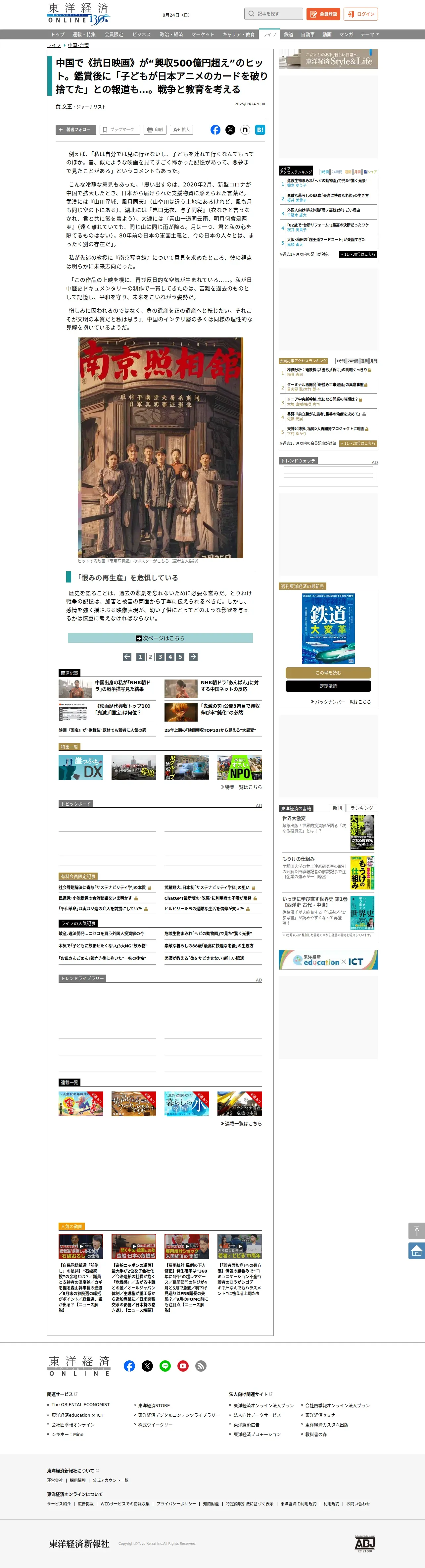Image resolution: width=425 pixels, height=1568 pixels.
Task: Open footer LINE icon
Action: click(x=165, y=1366)
